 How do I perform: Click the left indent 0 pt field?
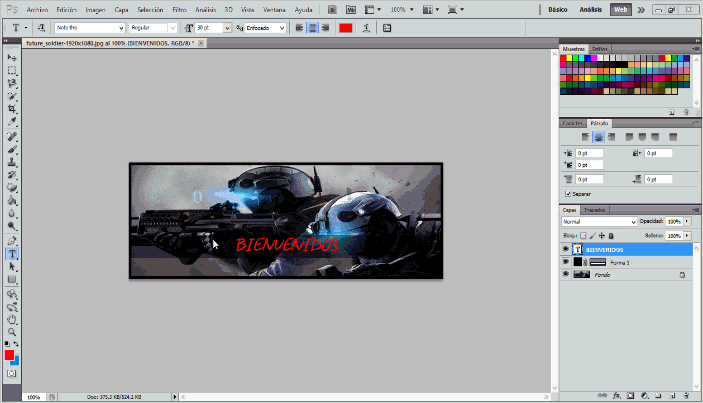click(x=589, y=153)
